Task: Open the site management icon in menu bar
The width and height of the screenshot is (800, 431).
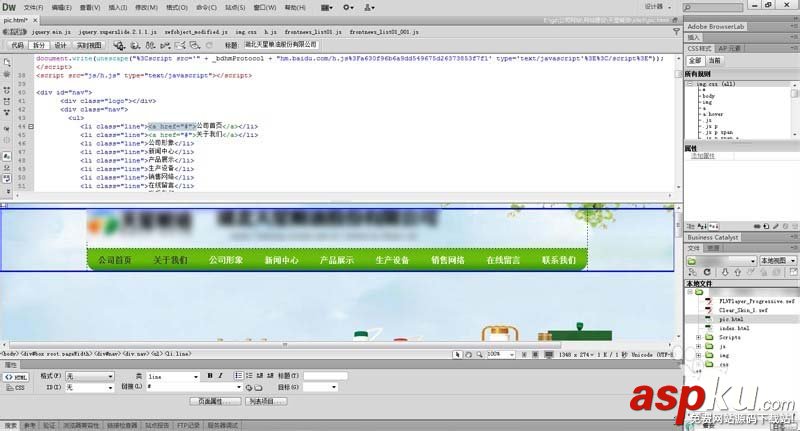Action: click(369, 8)
